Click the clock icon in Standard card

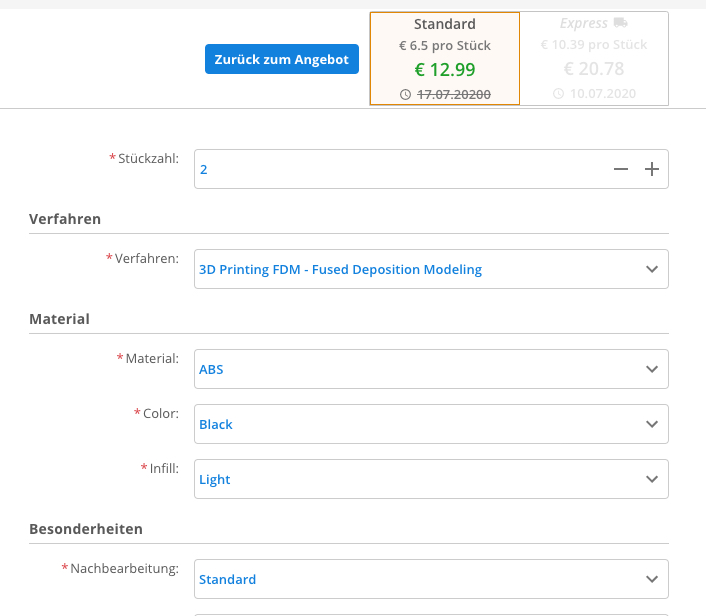pos(405,94)
